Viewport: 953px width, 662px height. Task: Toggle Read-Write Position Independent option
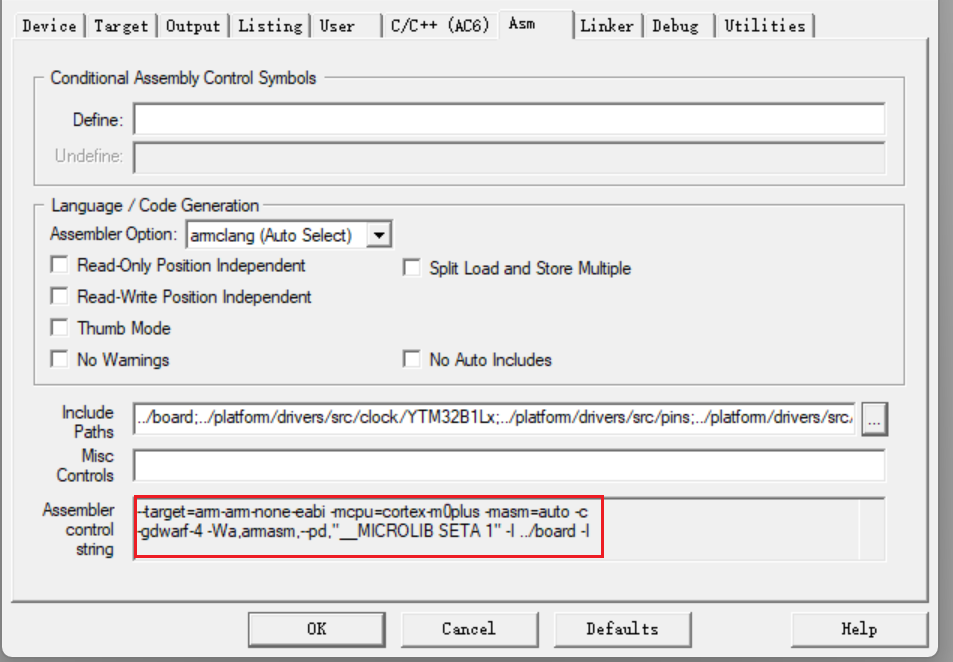(x=59, y=297)
